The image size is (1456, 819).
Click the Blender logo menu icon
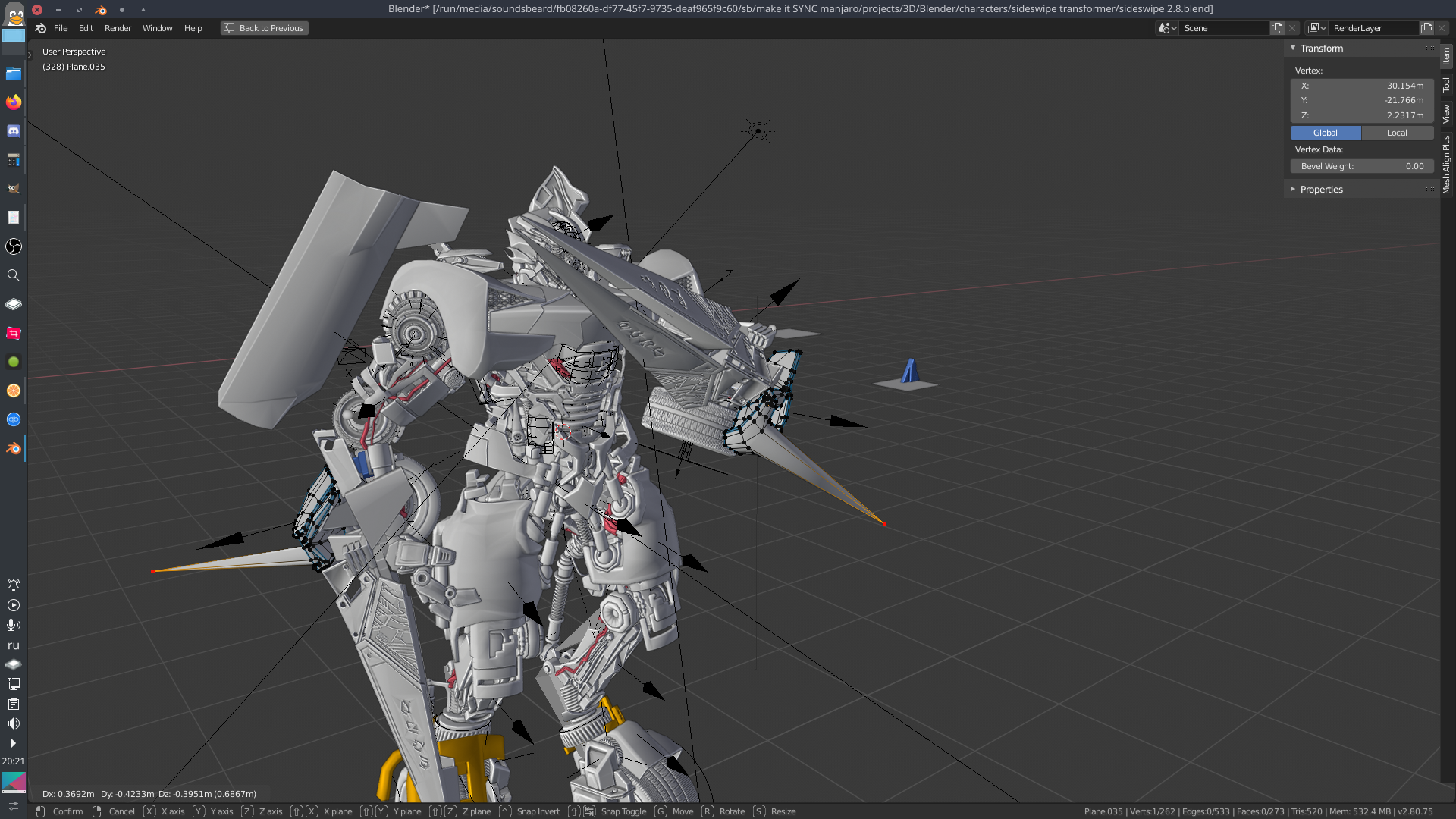[41, 28]
